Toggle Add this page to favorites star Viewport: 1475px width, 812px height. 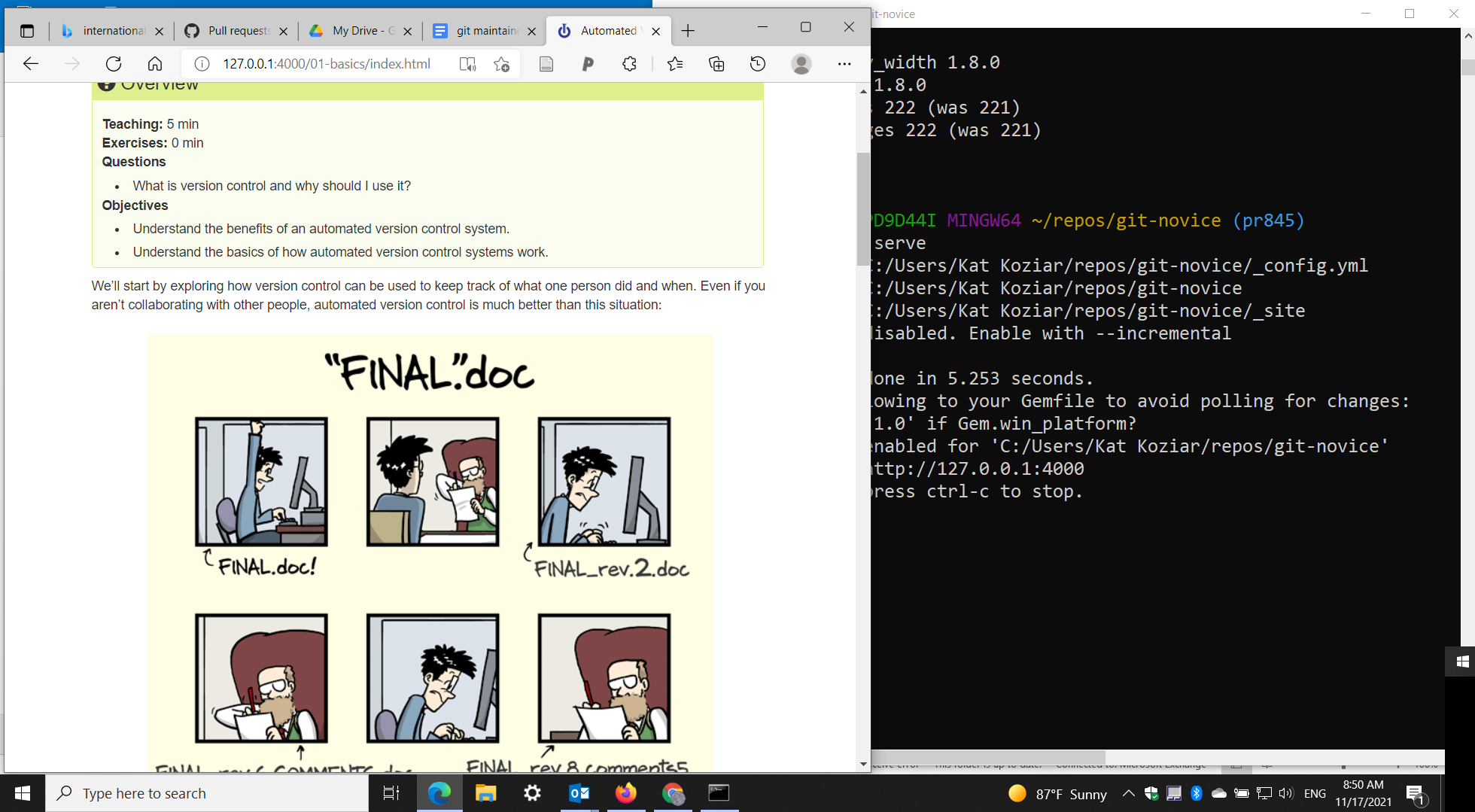501,64
